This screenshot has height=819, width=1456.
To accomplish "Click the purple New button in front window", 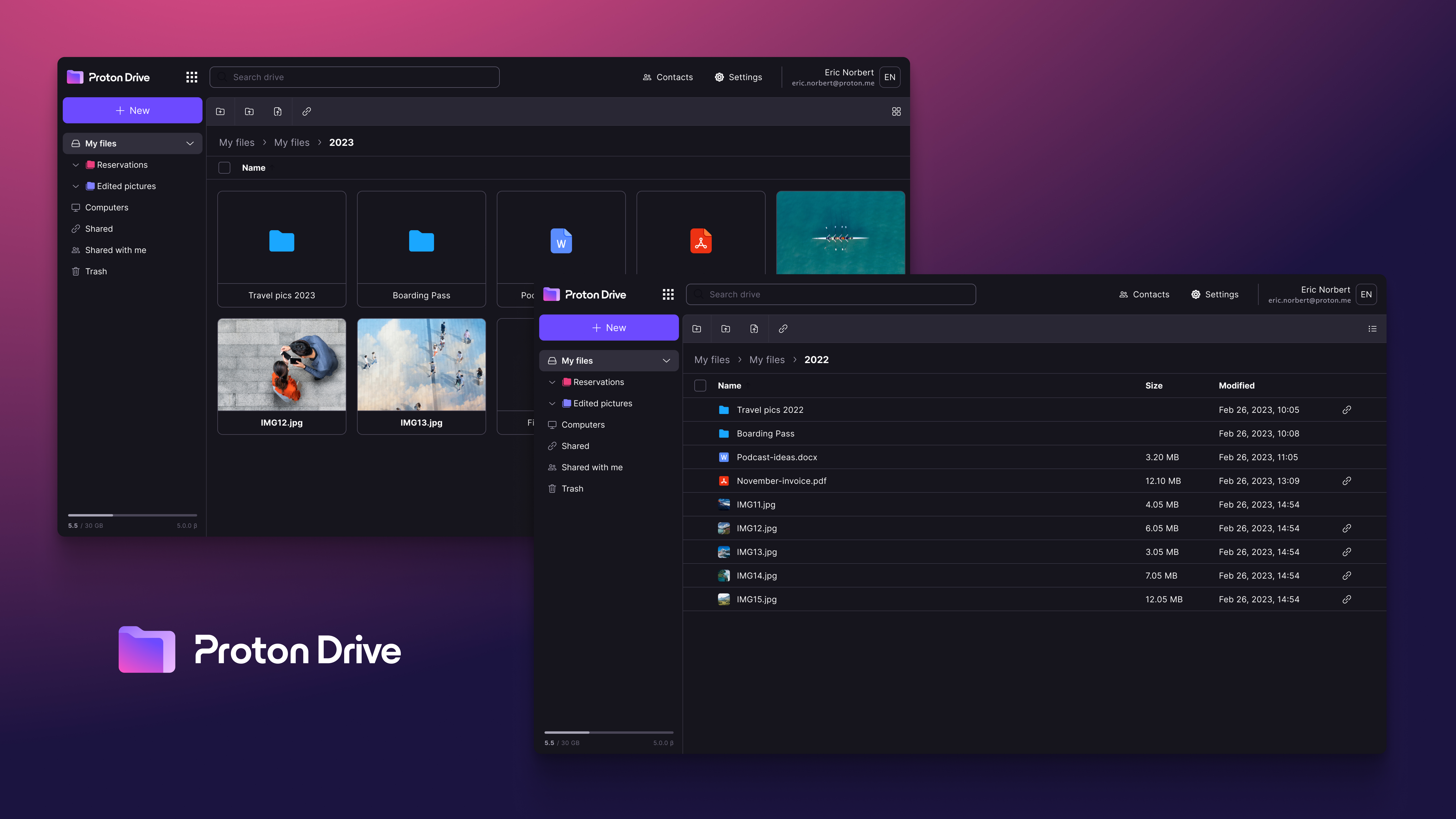I will (609, 328).
